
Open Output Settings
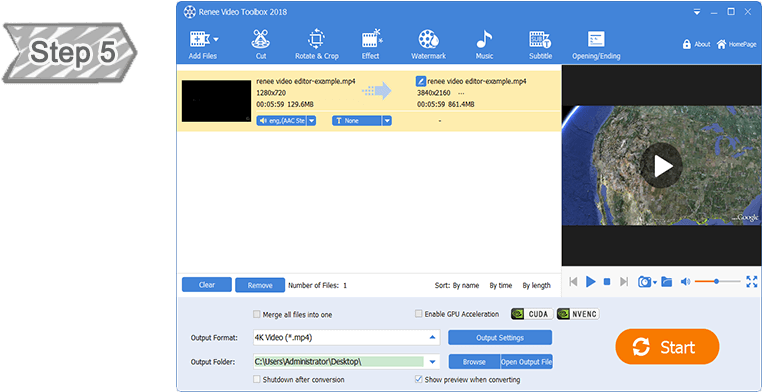500,338
